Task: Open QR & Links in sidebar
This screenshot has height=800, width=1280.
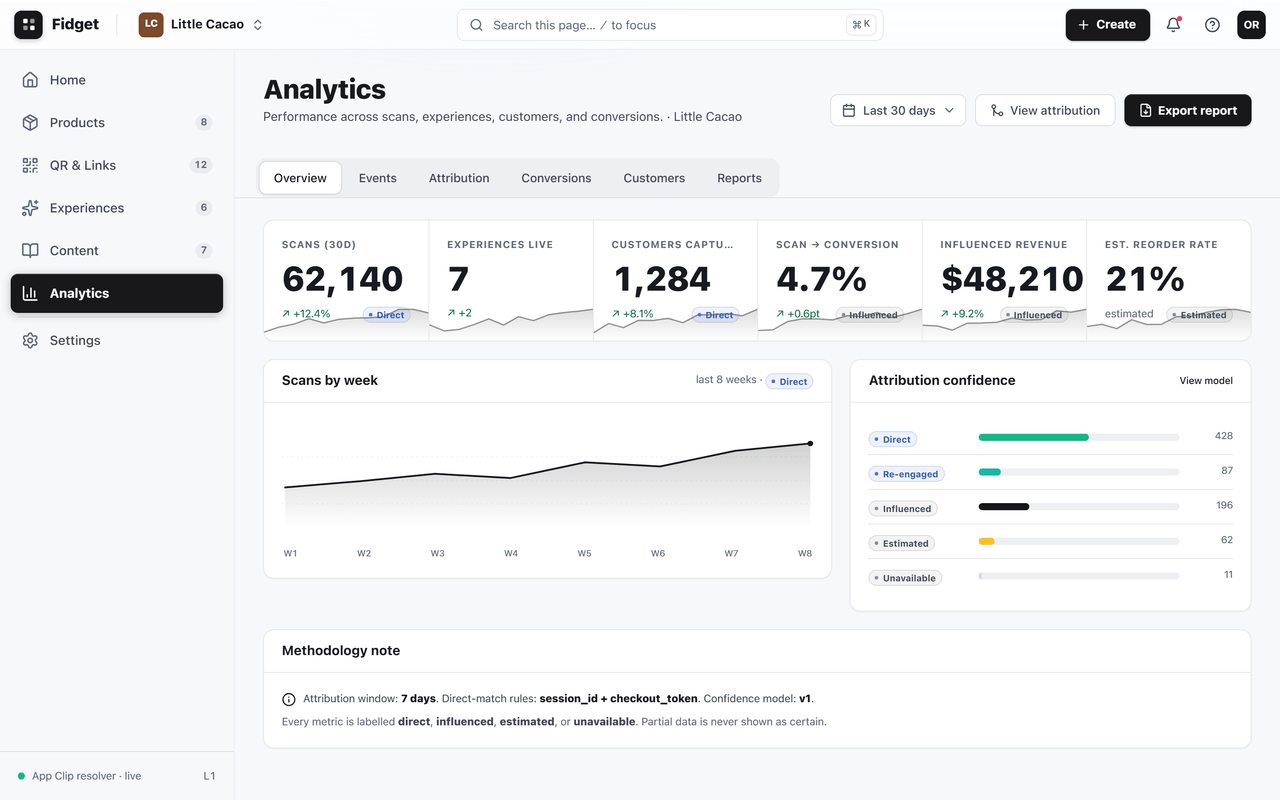Action: click(117, 165)
